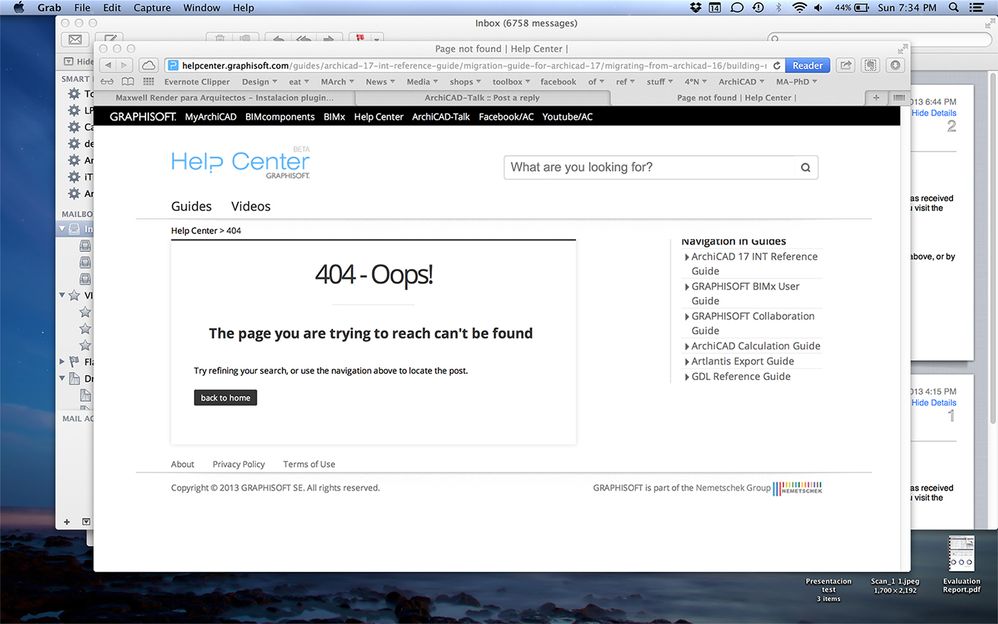
Task: Click About link in footer
Action: [x=182, y=464]
